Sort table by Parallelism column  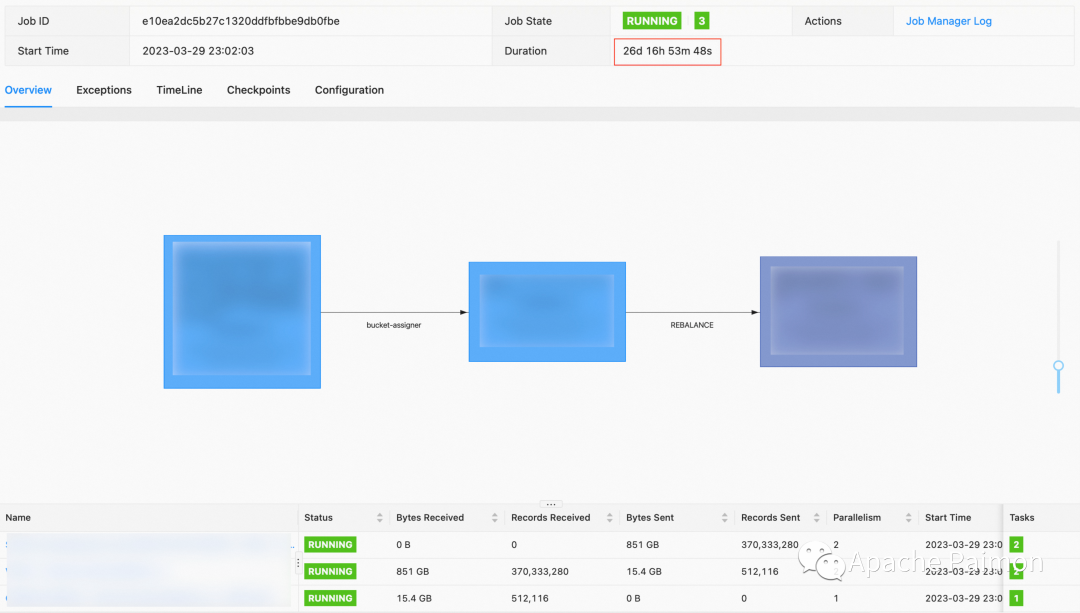tap(908, 518)
